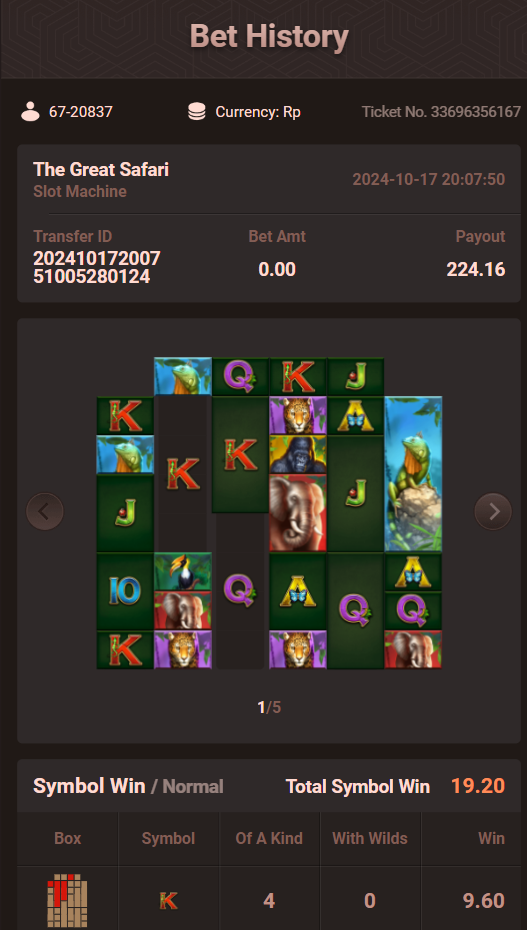The width and height of the screenshot is (527, 930).
Task: Click the K symbol in win table
Action: coord(168,902)
